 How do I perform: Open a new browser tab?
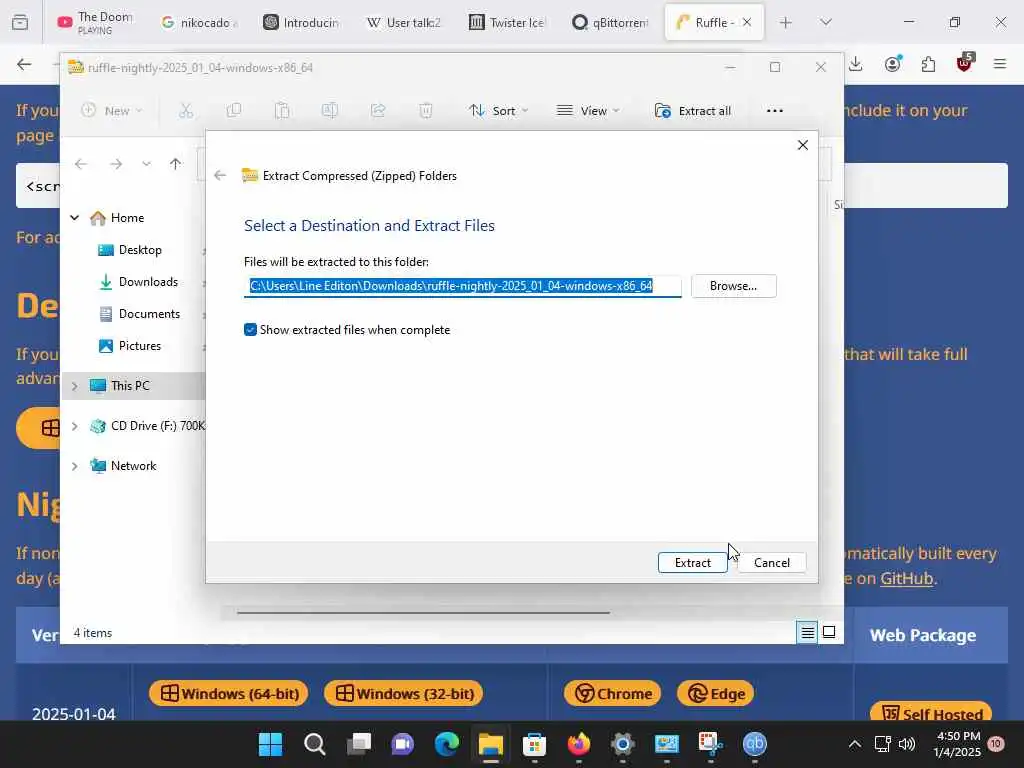click(x=786, y=22)
